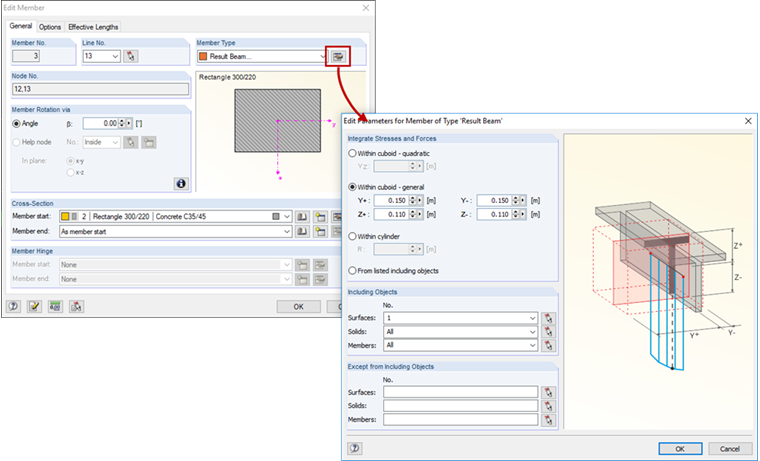Expand Member start cross-section dropdown
Viewport: 760px width, 461px height.
[x=287, y=217]
